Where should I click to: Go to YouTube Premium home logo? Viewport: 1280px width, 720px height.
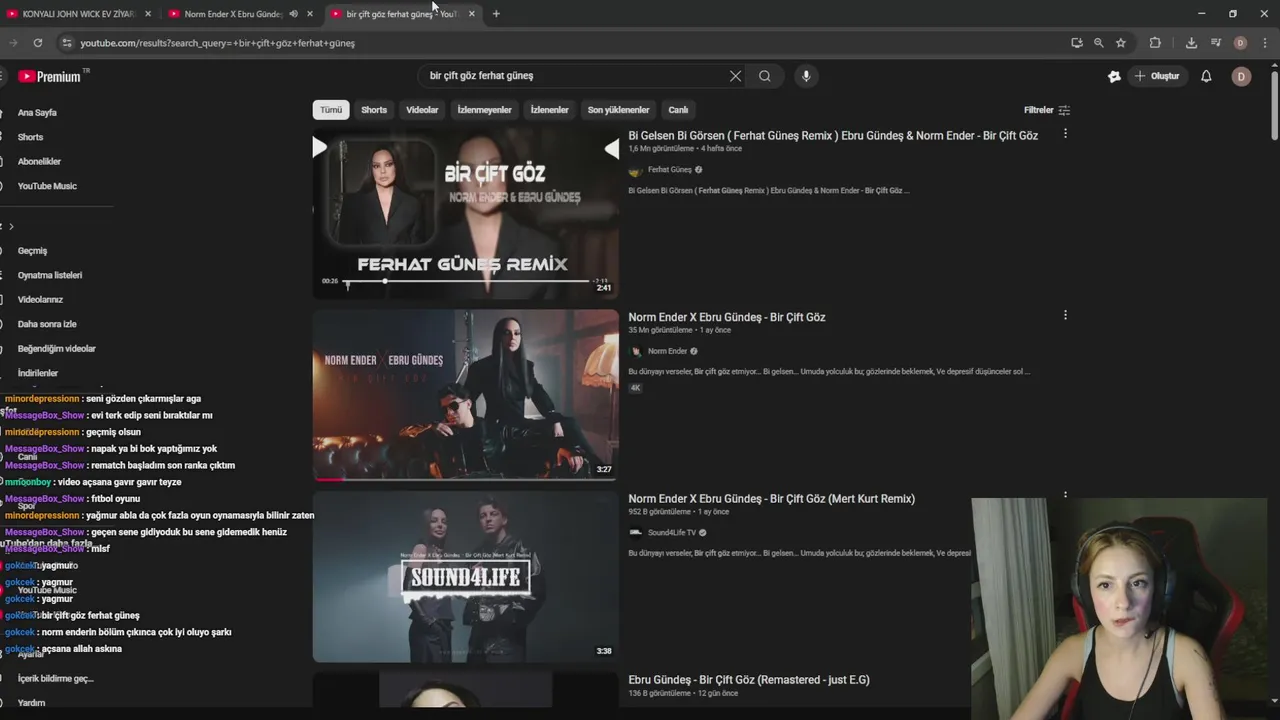click(x=51, y=76)
